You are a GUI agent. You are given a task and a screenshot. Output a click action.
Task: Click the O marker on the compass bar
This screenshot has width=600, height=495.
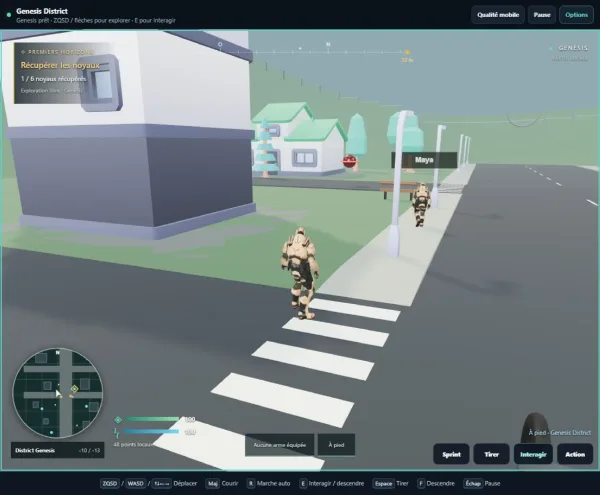220,44
